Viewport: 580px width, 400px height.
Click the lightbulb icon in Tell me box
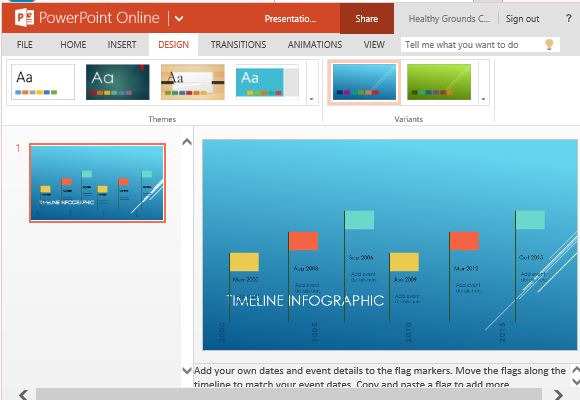pos(549,45)
